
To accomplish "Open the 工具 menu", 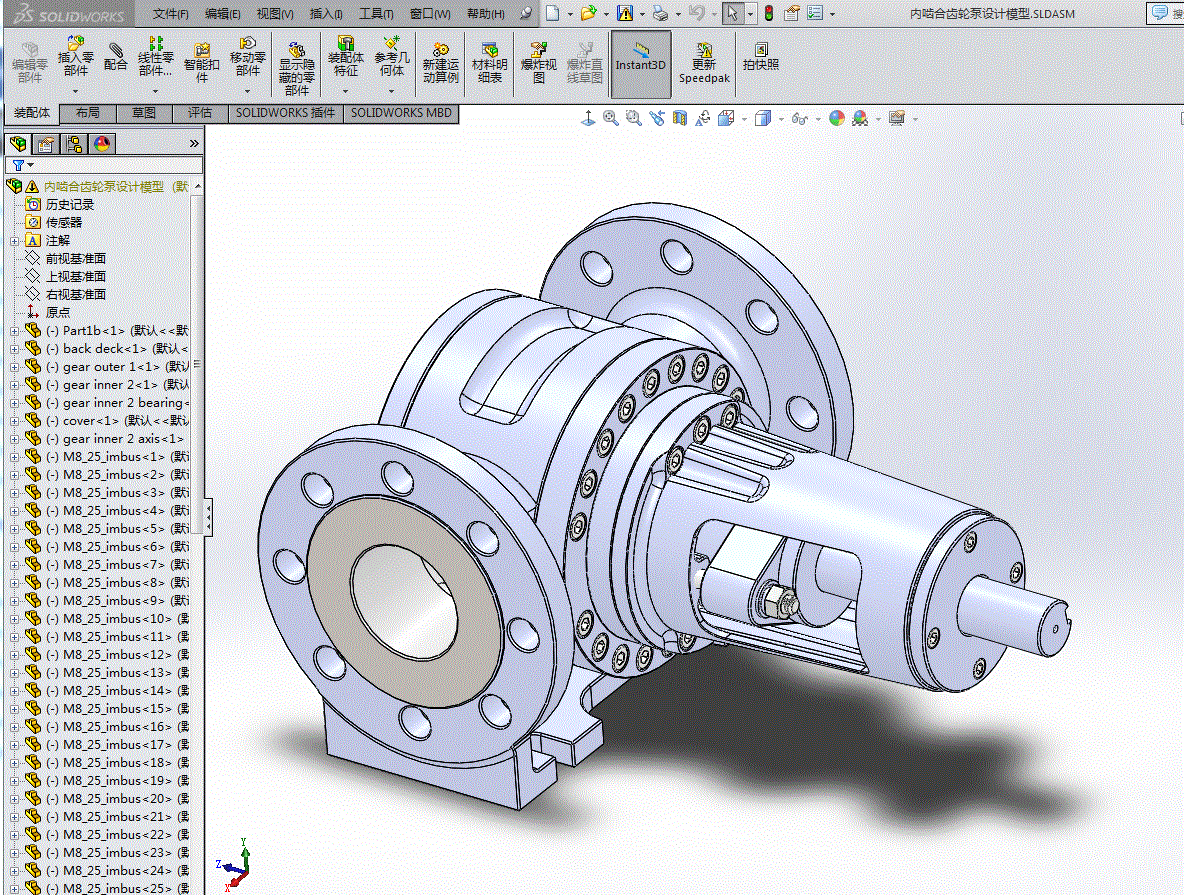I will pos(376,14).
